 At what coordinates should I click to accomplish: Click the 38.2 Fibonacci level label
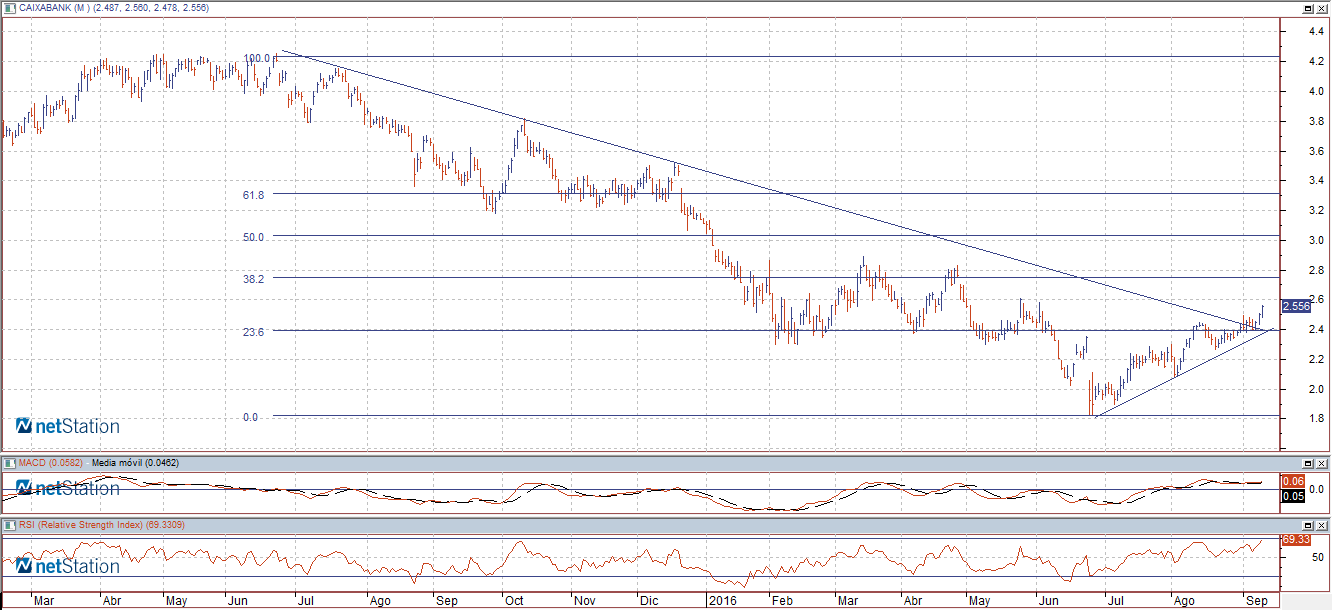[x=253, y=279]
